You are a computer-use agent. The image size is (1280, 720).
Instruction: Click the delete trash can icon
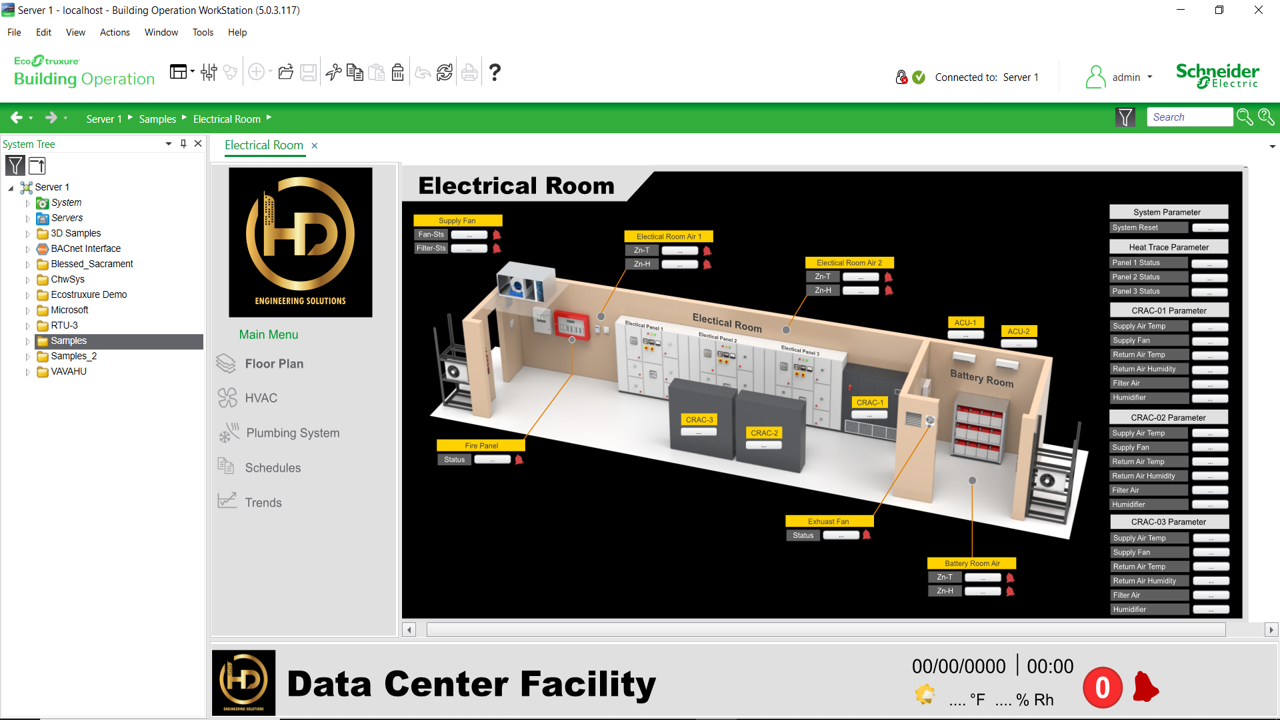398,72
